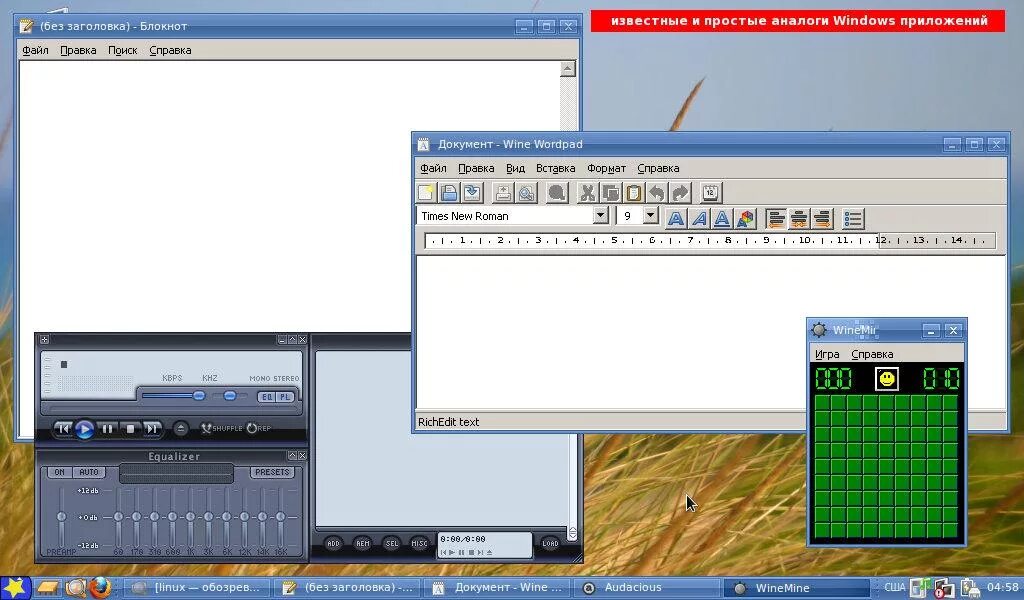The height and width of the screenshot is (600, 1024).
Task: Click Pause in the Audacious player
Action: click(108, 429)
